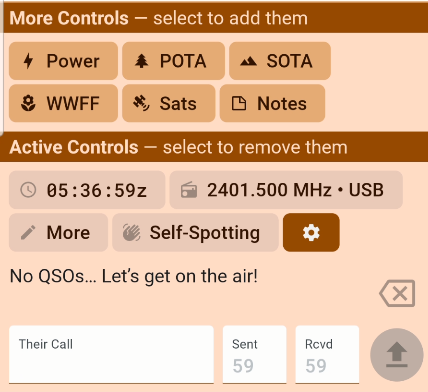
Task: Click the Sent report field
Action: point(255,355)
